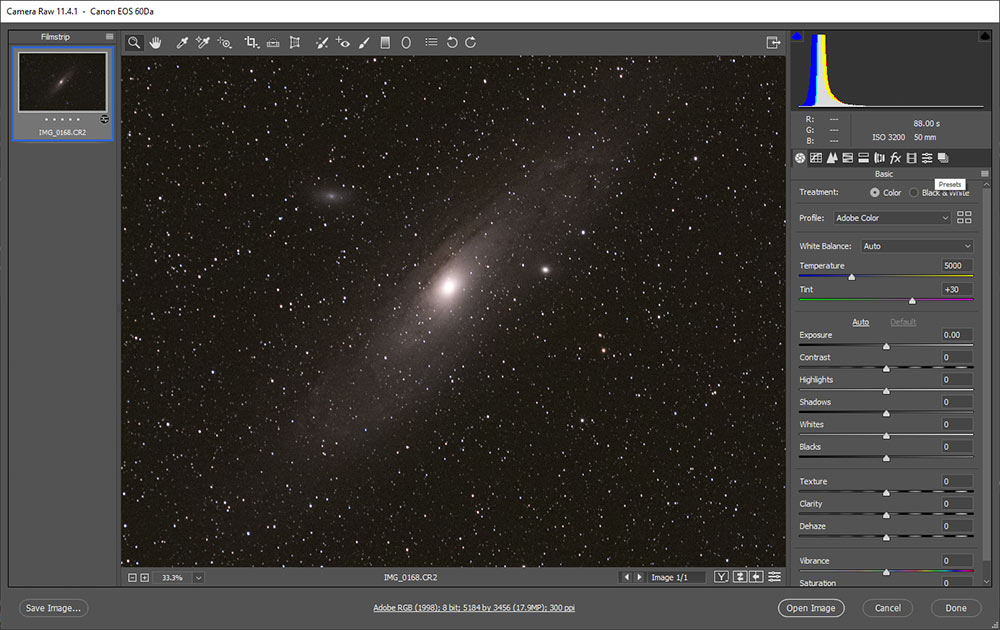
Task: Open the Lens Corrections panel
Action: tap(879, 158)
